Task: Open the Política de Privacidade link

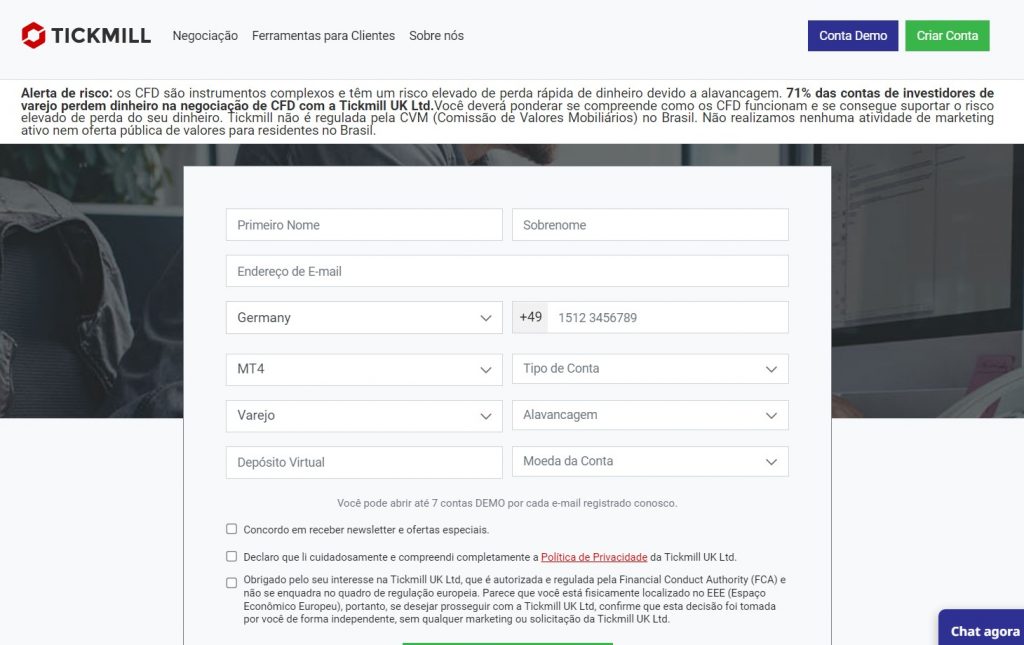Action: click(594, 557)
